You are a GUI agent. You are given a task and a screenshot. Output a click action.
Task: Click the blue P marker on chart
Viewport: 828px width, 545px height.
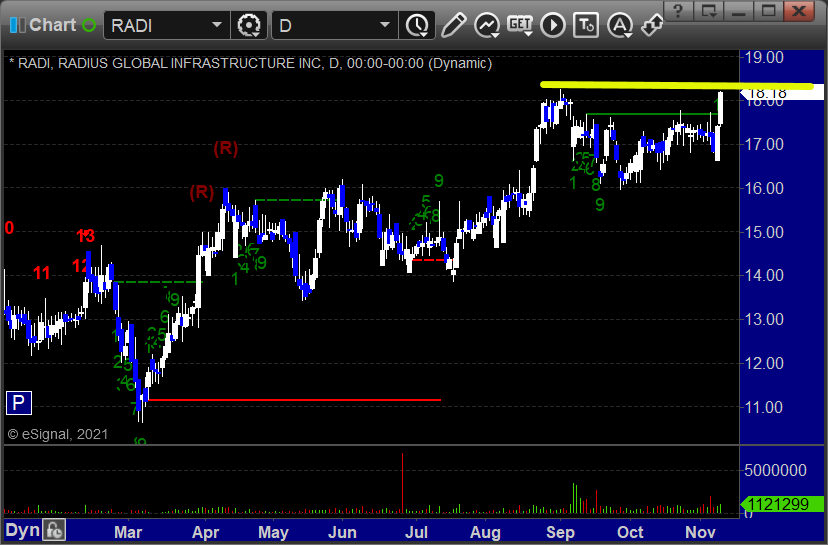(18, 403)
